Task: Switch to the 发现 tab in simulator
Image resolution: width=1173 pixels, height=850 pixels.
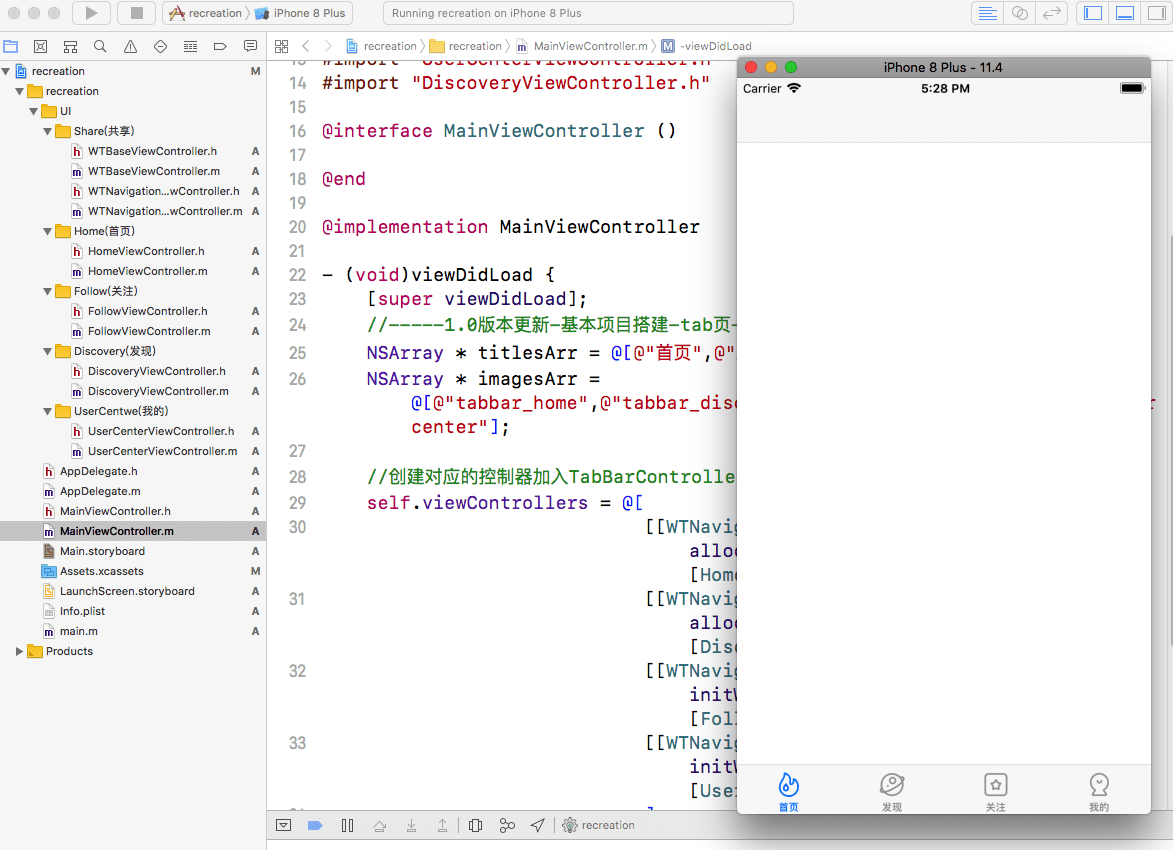Action: pos(892,790)
